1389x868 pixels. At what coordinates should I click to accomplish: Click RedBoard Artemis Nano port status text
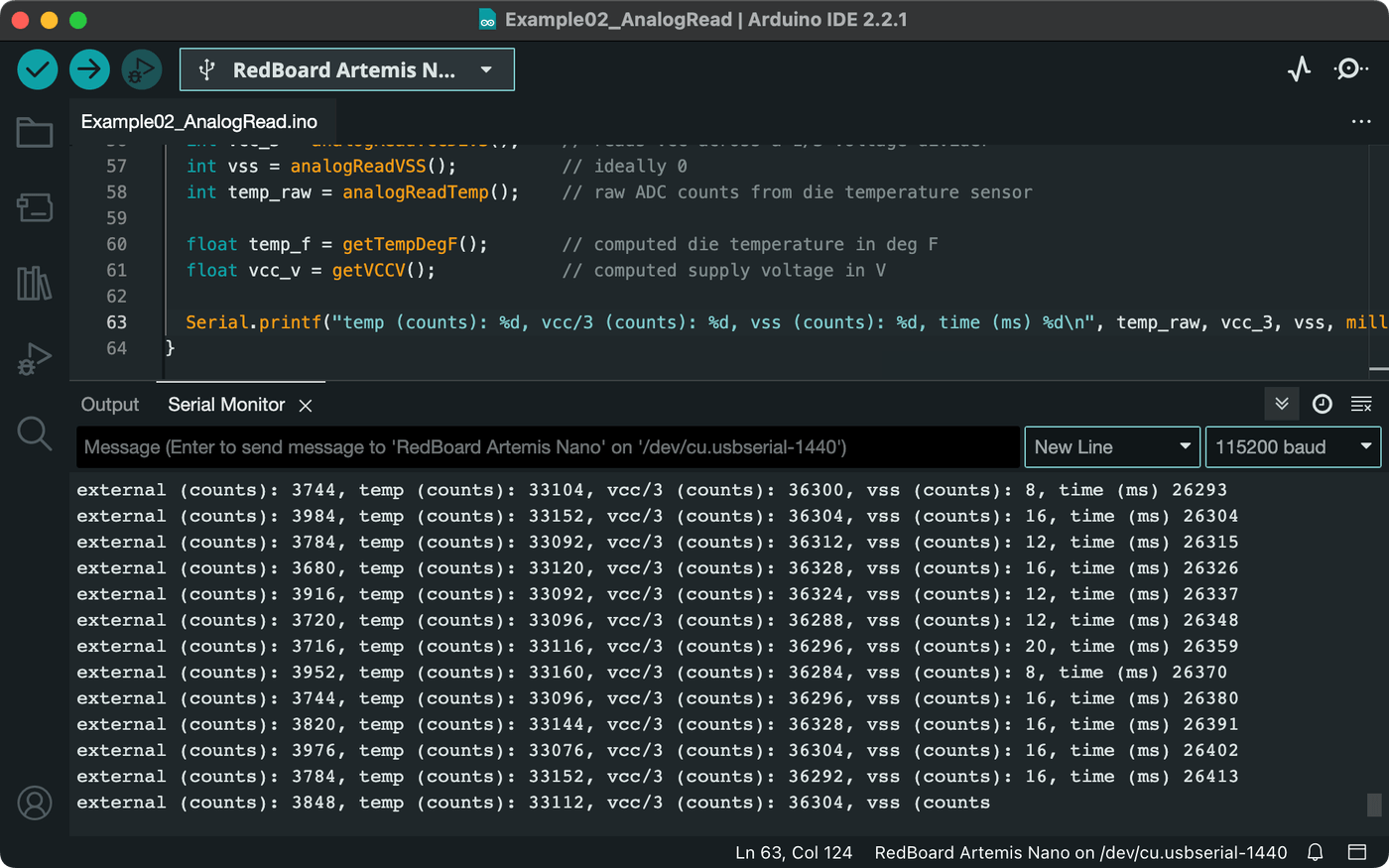tap(1080, 852)
